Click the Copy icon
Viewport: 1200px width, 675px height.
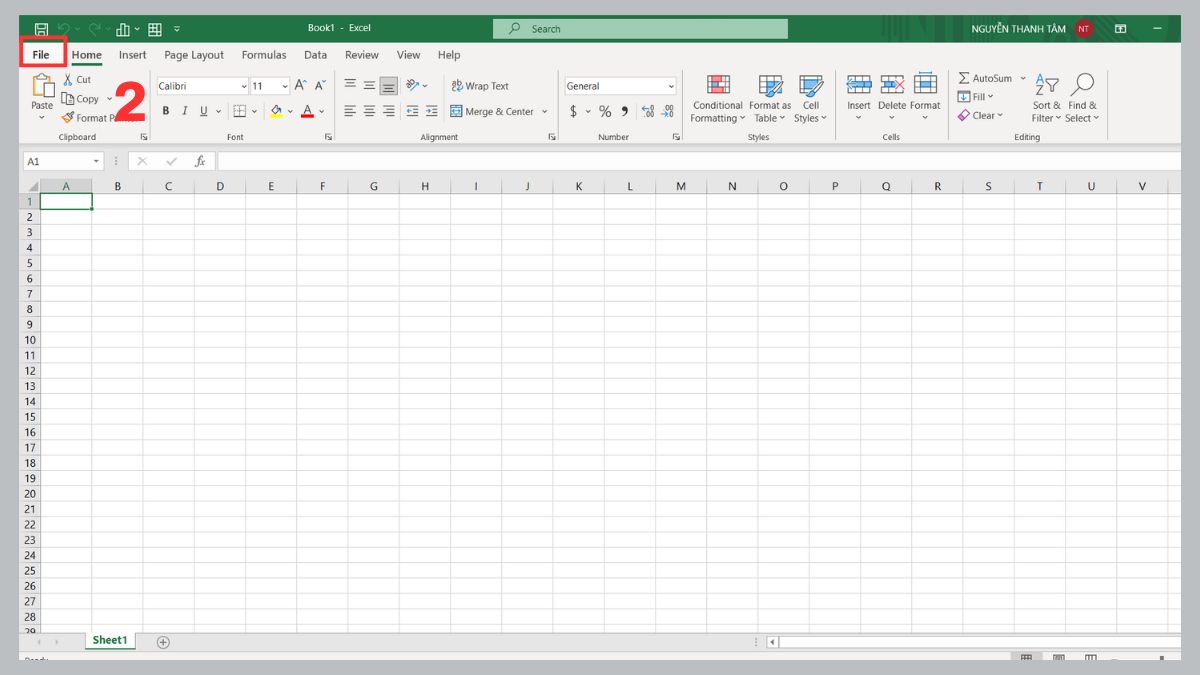pyautogui.click(x=68, y=99)
